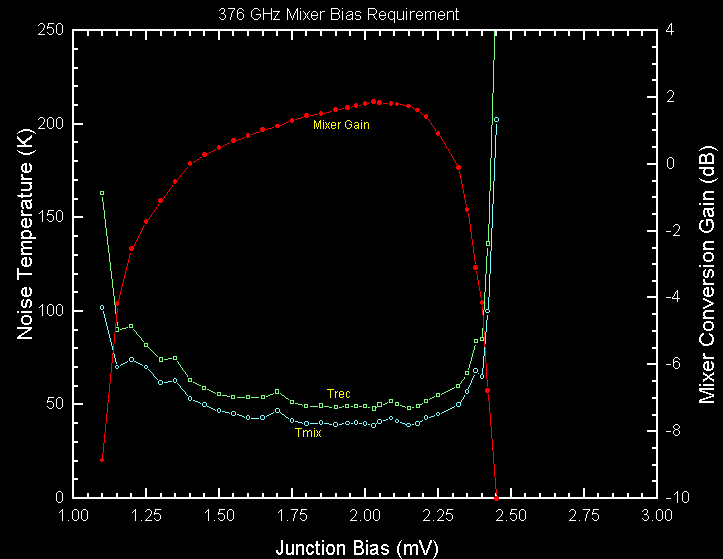
Task: Click the first red Mixer Gain data point
Action: click(102, 459)
